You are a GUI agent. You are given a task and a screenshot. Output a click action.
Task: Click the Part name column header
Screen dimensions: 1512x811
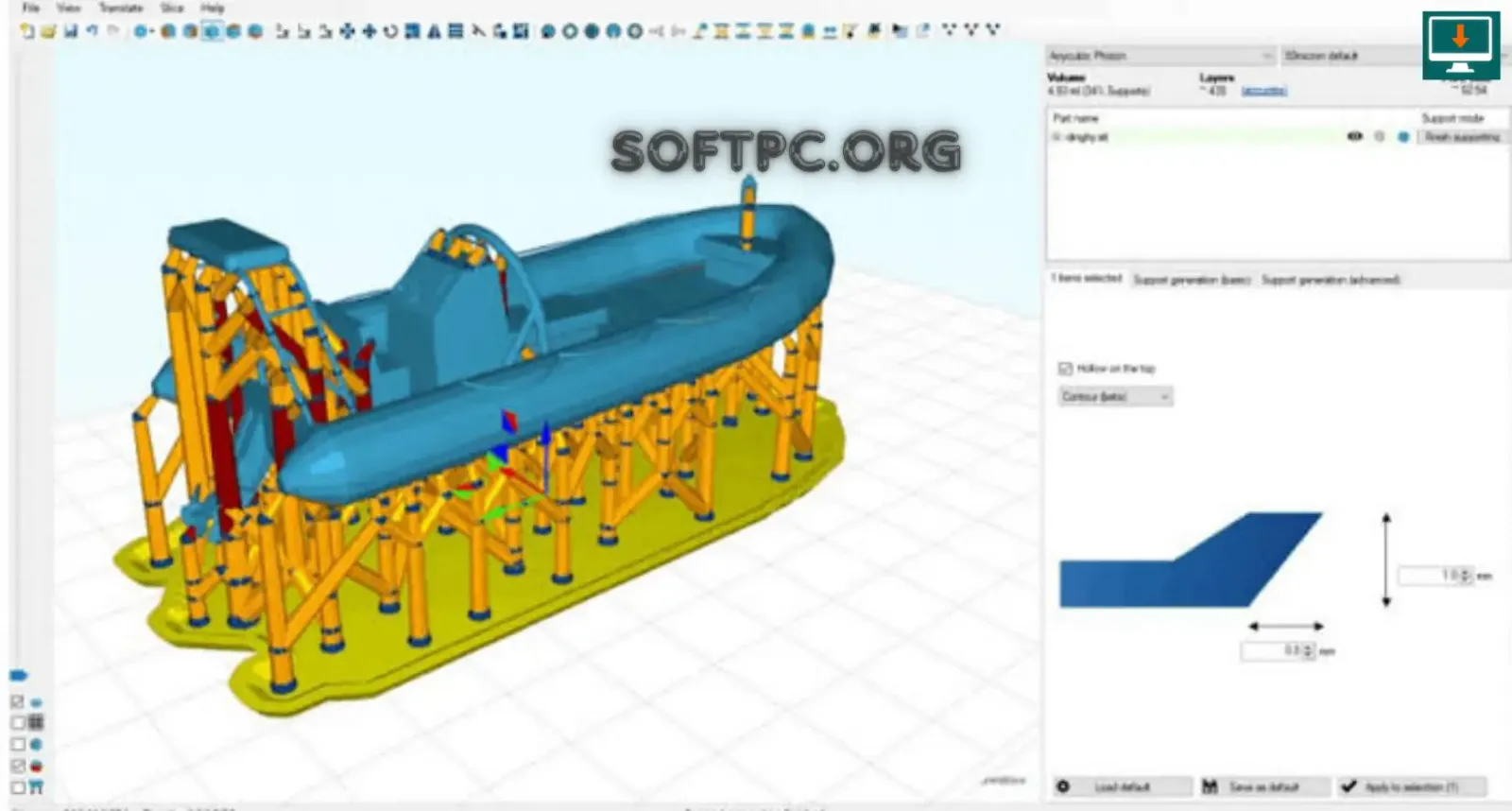pos(1075,118)
